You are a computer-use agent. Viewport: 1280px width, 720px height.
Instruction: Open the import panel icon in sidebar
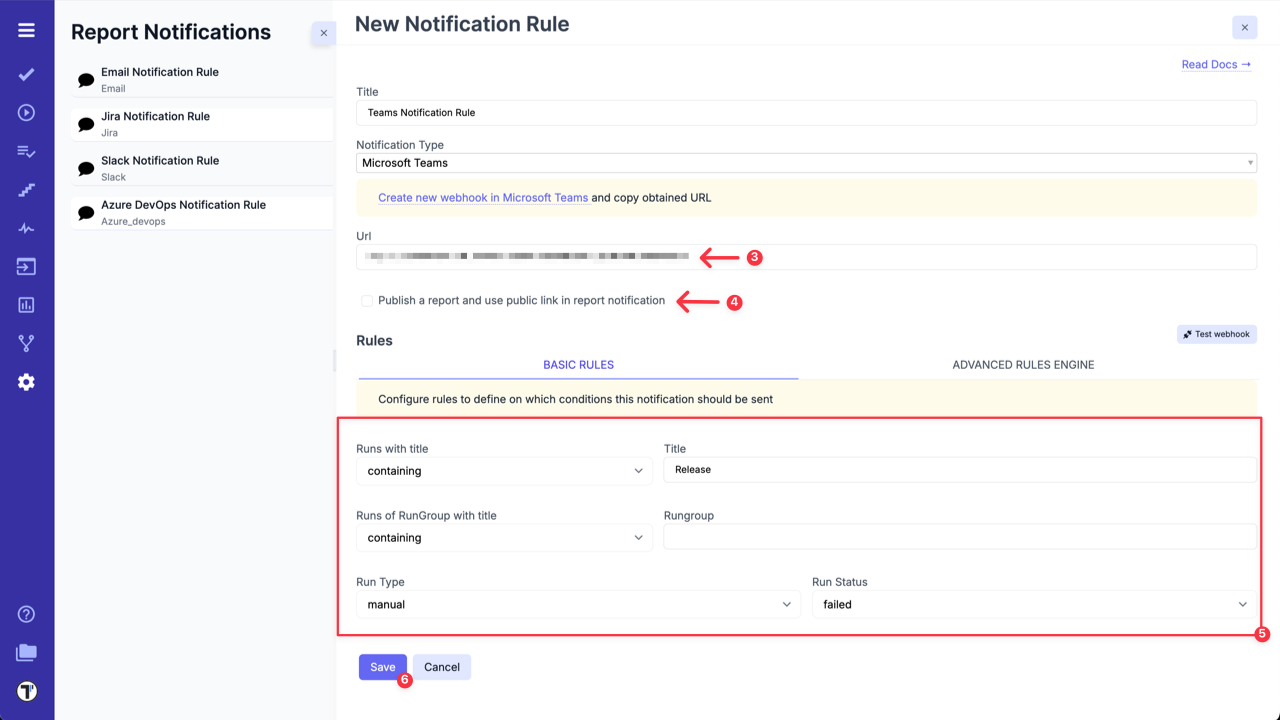26,266
